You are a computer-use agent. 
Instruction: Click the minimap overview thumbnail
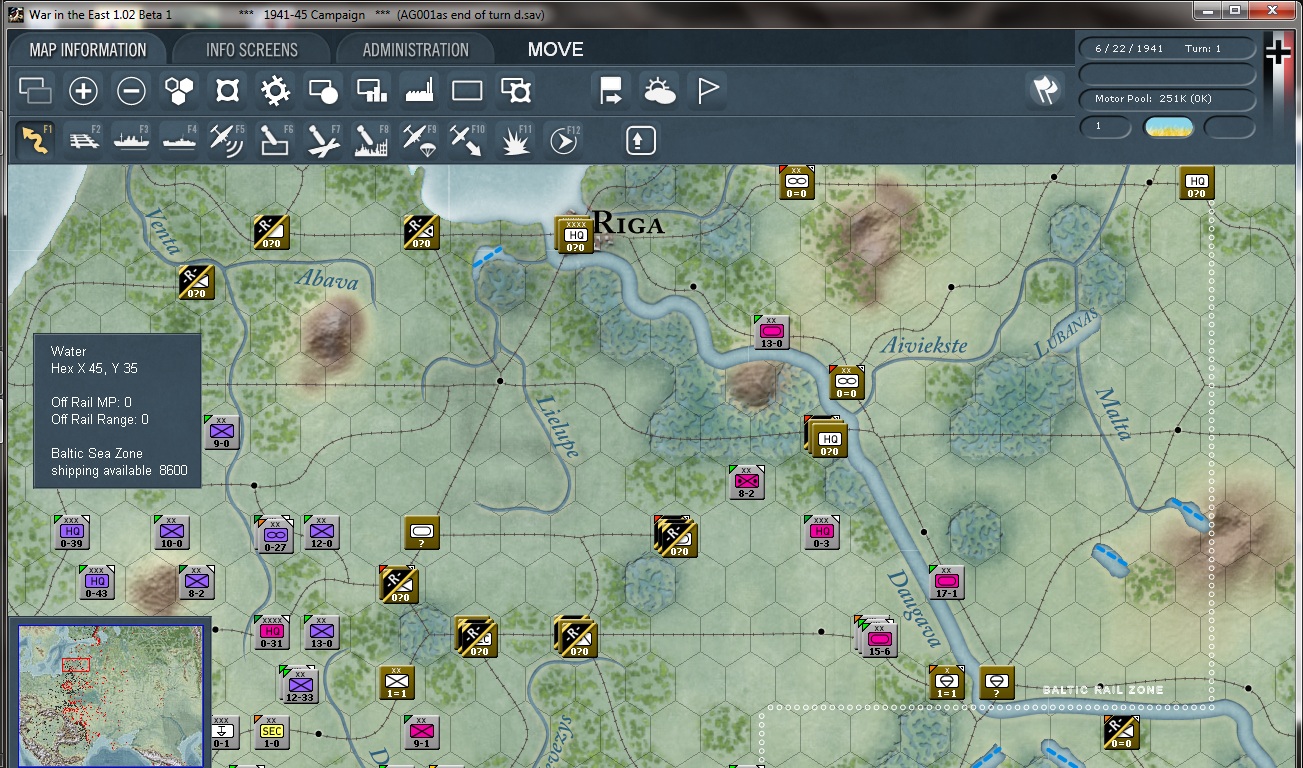tap(109, 694)
